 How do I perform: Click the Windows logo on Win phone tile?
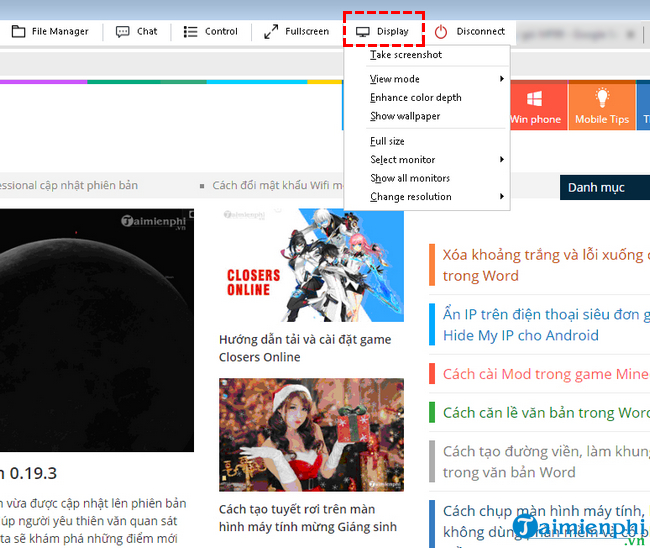534,99
